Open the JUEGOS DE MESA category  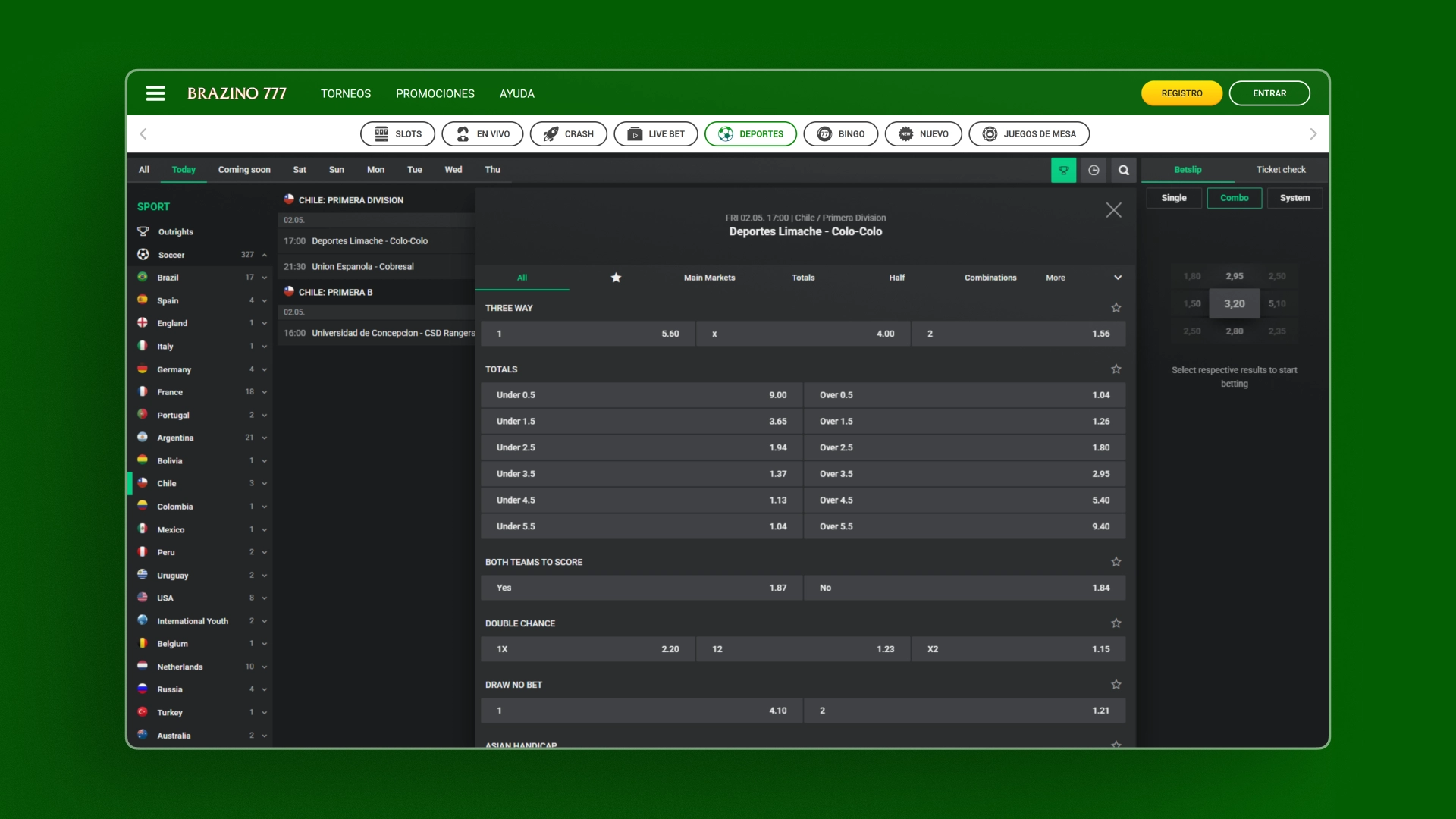(x=1029, y=134)
